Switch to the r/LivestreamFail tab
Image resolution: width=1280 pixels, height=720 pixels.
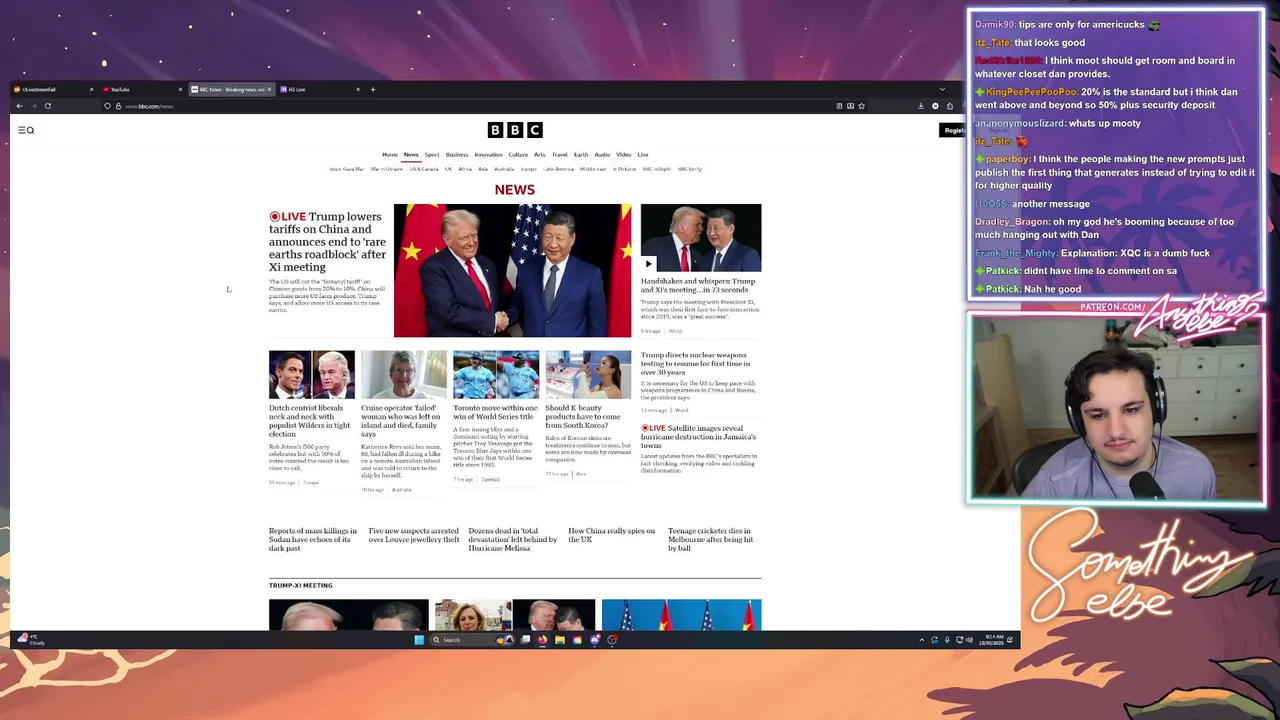tap(53, 90)
